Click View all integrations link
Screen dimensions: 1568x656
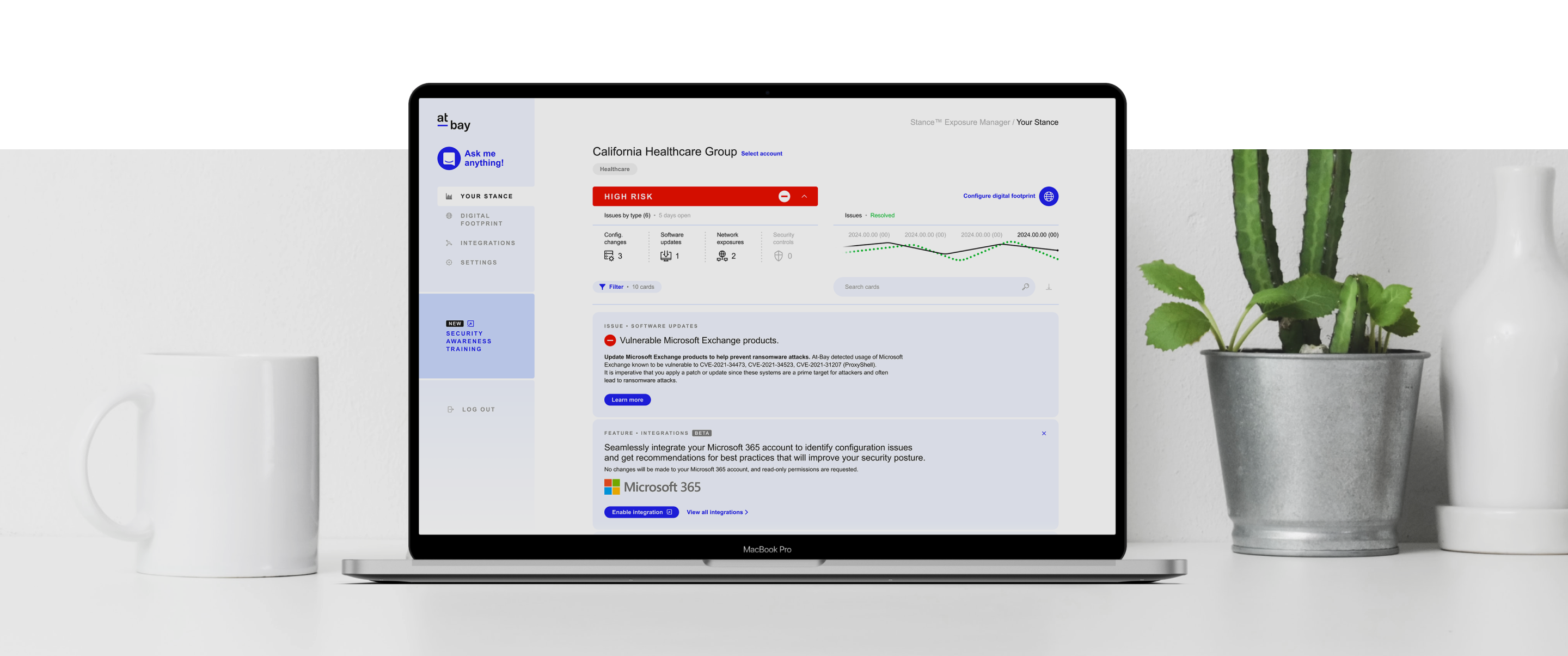(718, 512)
